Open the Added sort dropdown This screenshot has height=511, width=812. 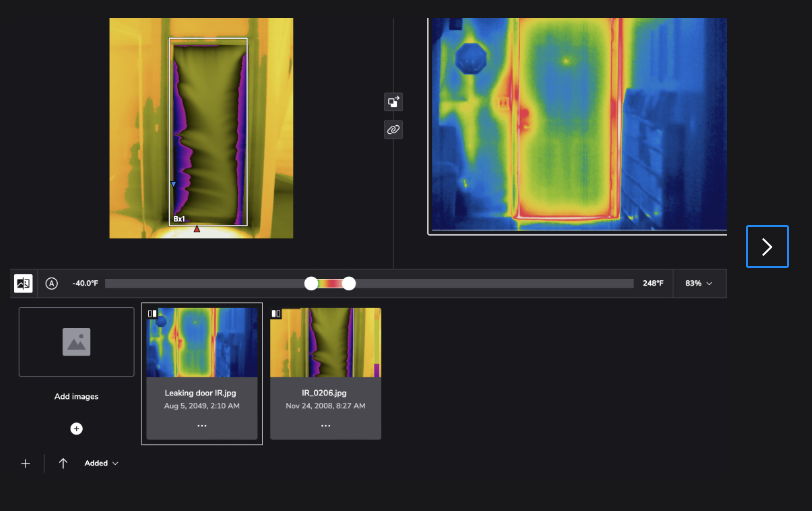[x=101, y=463]
